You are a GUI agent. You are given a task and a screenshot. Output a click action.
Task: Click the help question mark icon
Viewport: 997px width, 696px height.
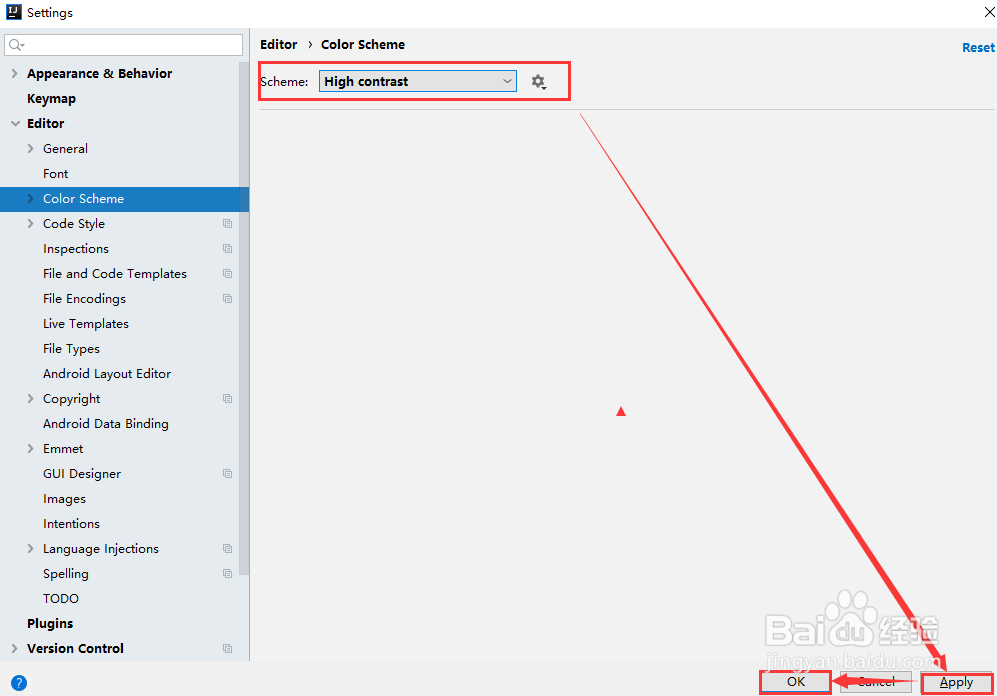tap(19, 683)
